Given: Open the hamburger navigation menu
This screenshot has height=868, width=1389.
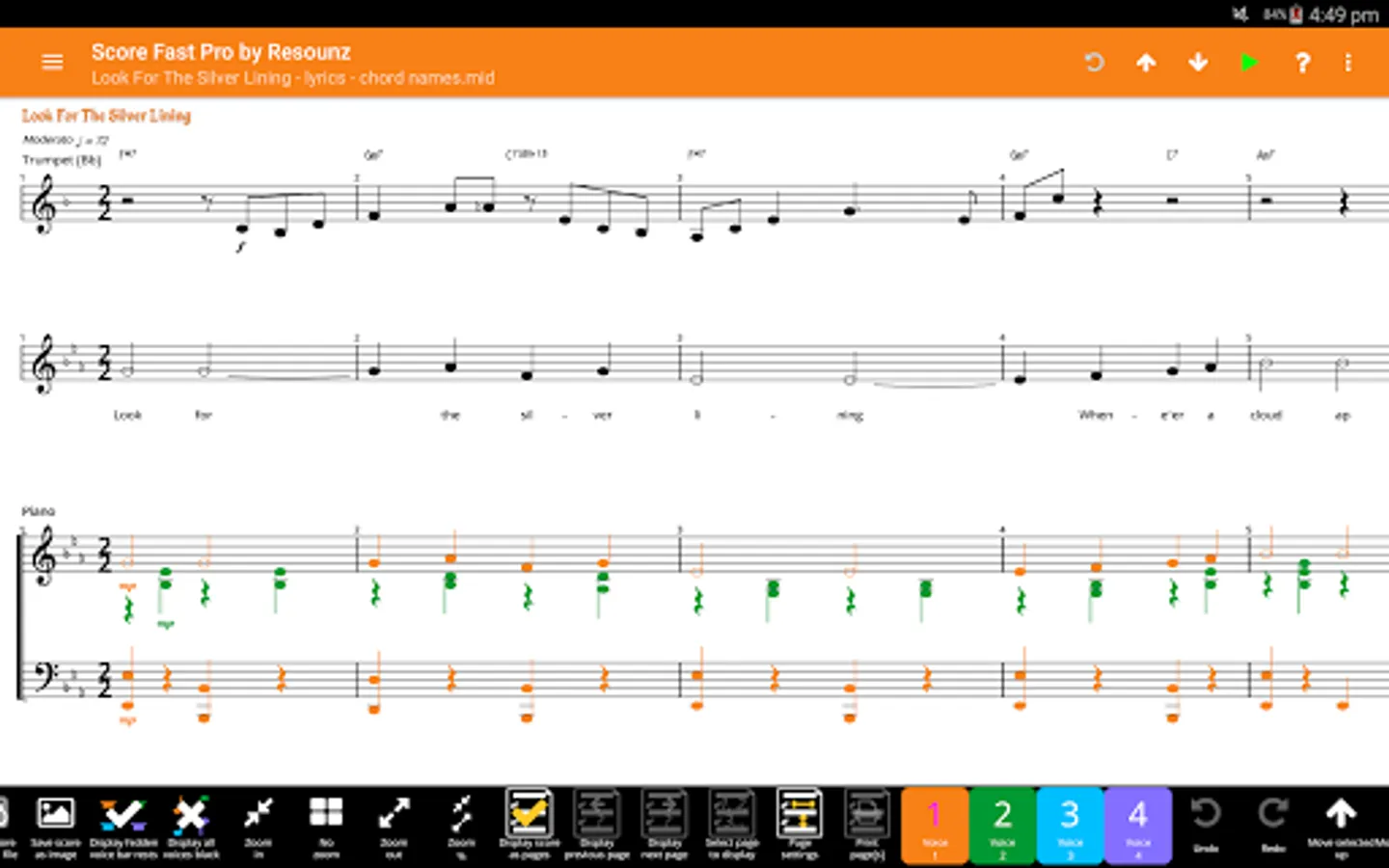Looking at the screenshot, I should pos(52,63).
